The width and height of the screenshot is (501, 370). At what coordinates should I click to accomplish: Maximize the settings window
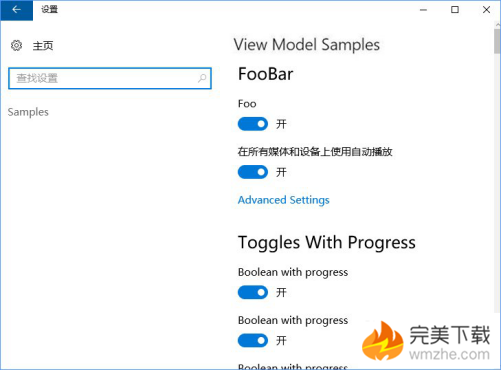455,10
